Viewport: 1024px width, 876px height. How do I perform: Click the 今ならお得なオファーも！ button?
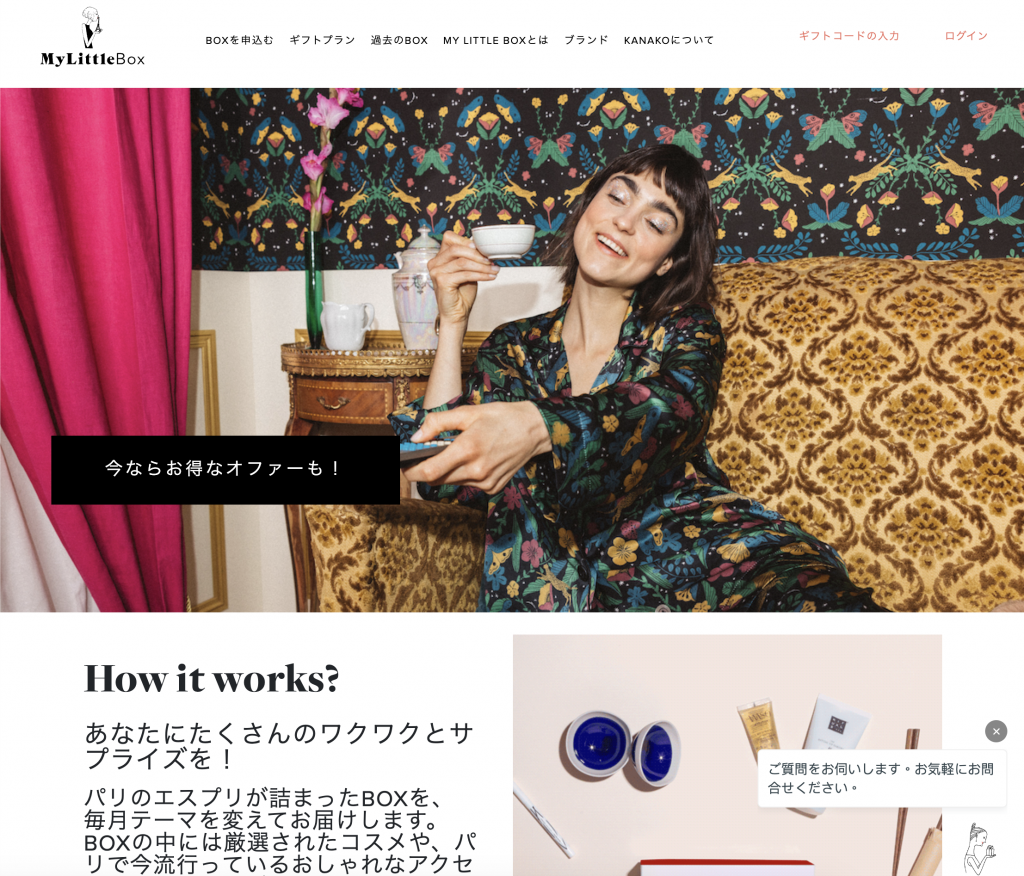point(225,470)
